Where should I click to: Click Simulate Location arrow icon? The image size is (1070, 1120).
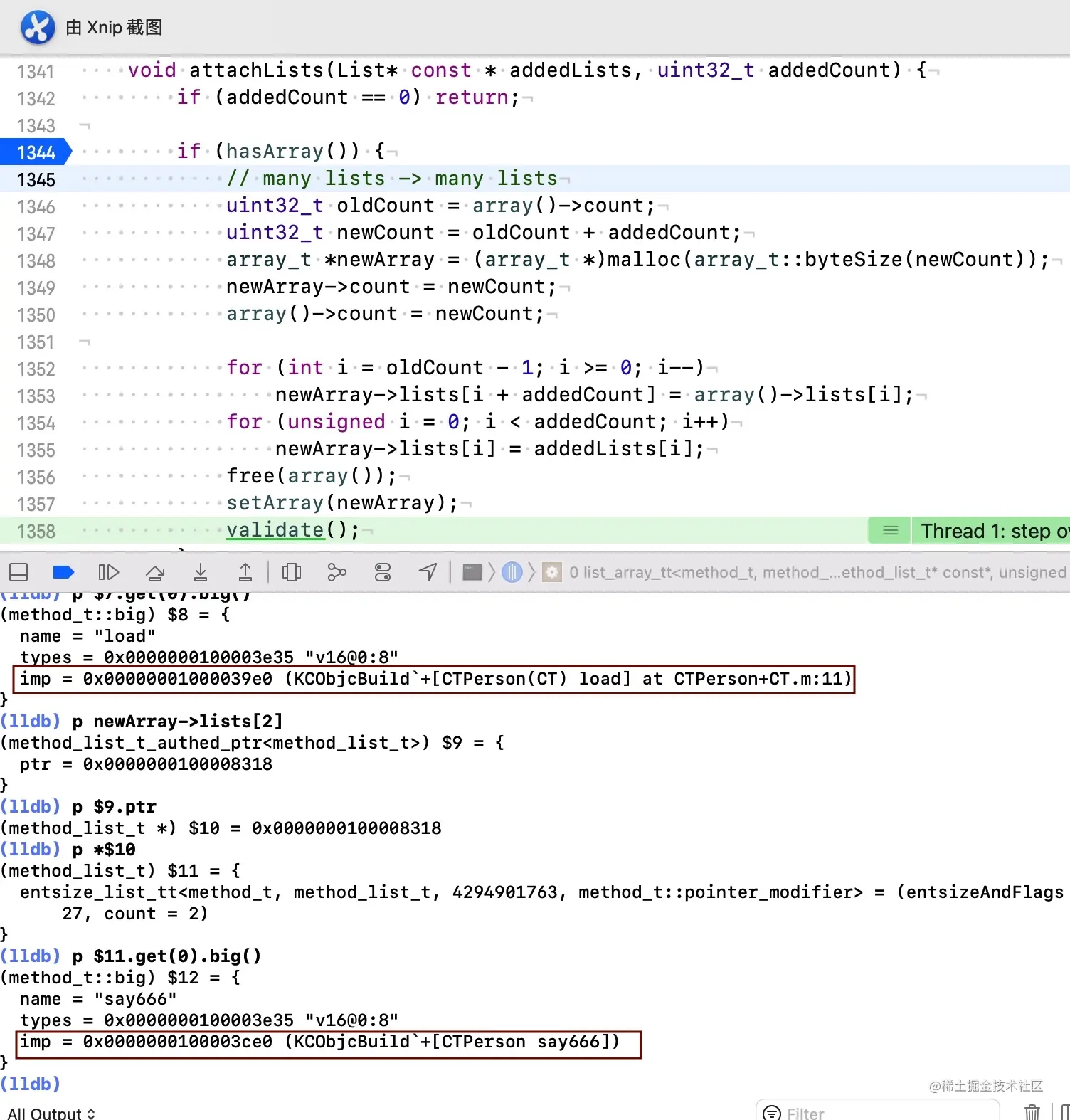[428, 572]
